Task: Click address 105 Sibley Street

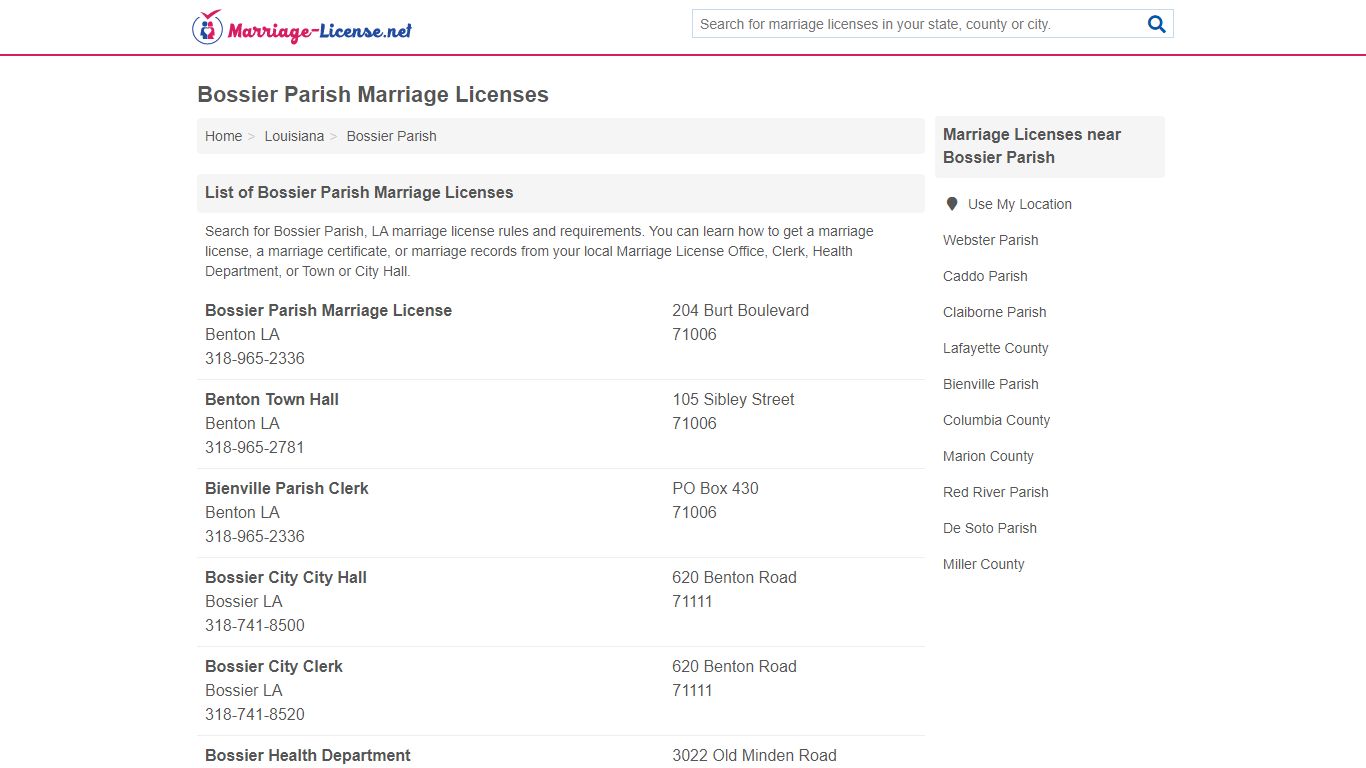Action: coord(733,399)
